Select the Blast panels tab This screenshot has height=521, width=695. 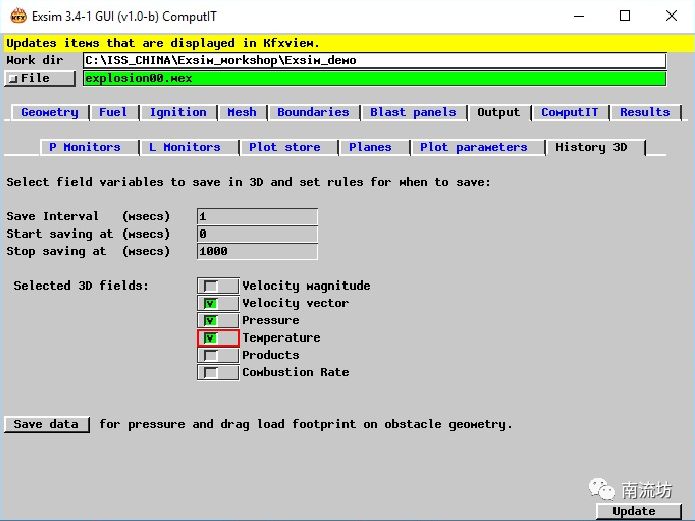coord(413,112)
